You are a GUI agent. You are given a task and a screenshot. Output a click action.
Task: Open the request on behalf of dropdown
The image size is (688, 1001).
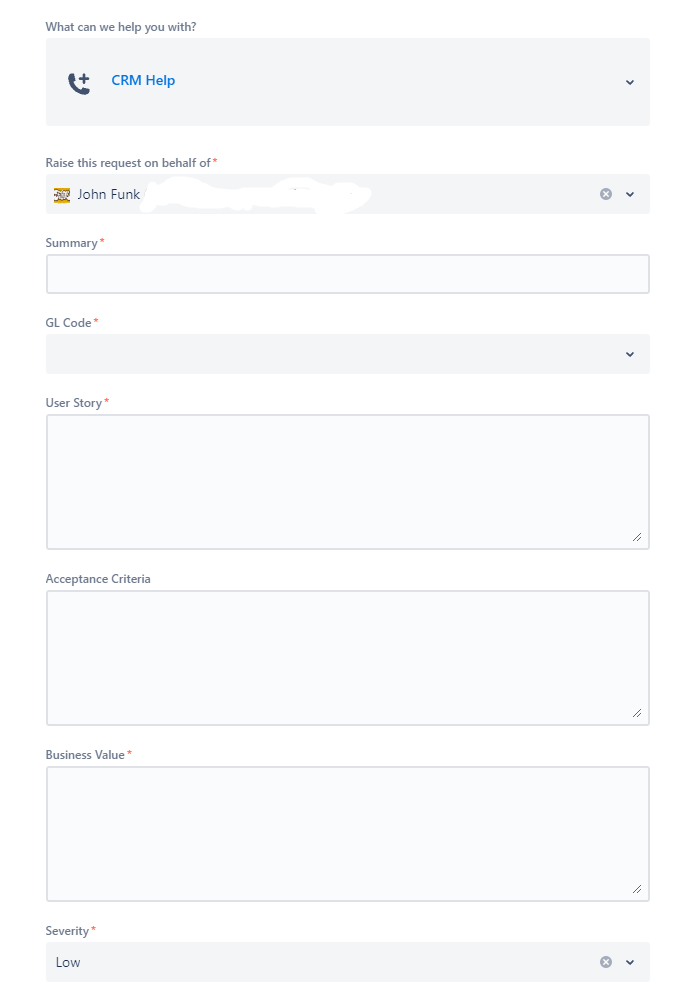[x=630, y=194]
